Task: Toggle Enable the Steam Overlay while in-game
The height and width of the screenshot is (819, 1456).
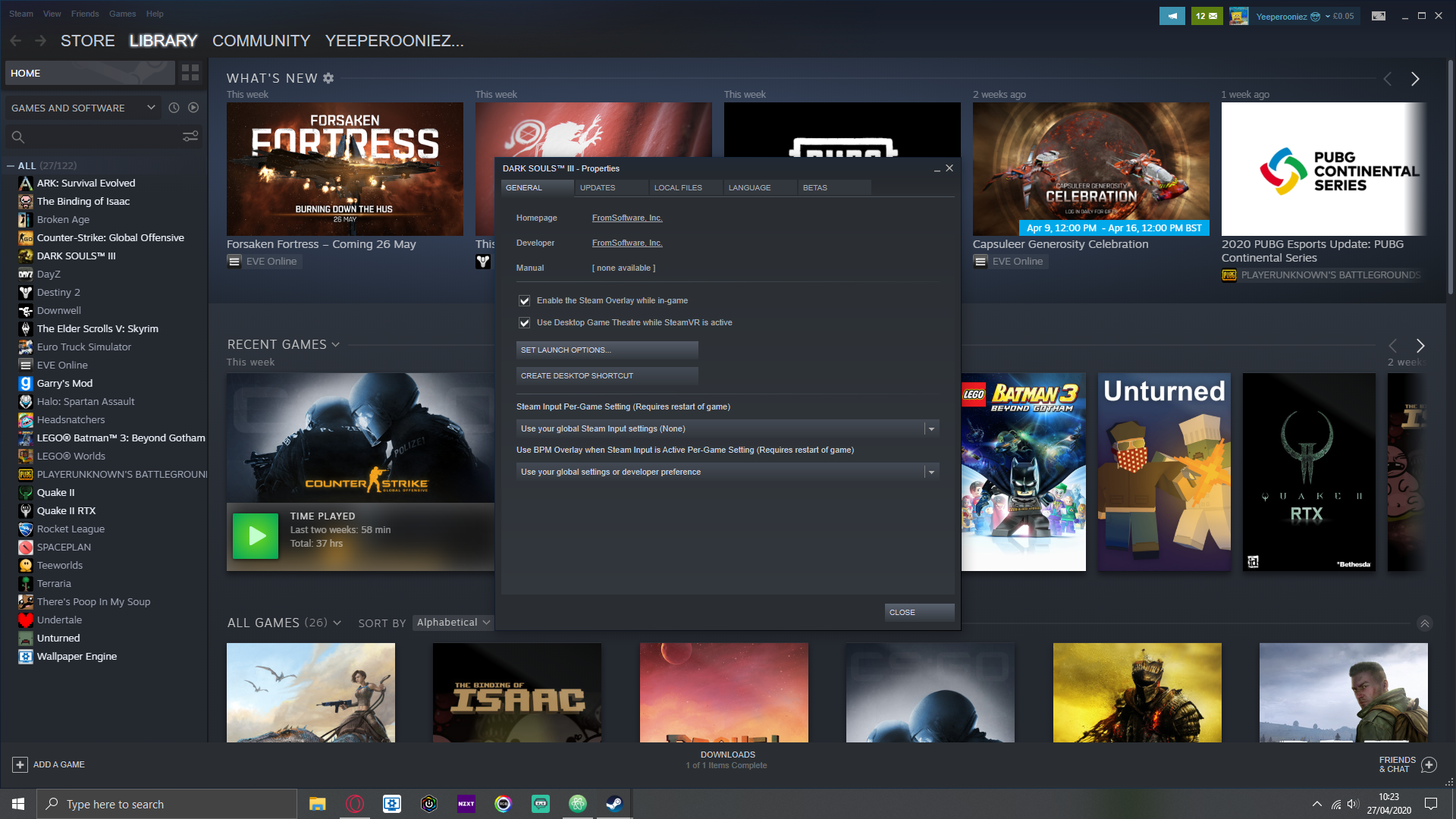Action: point(524,301)
